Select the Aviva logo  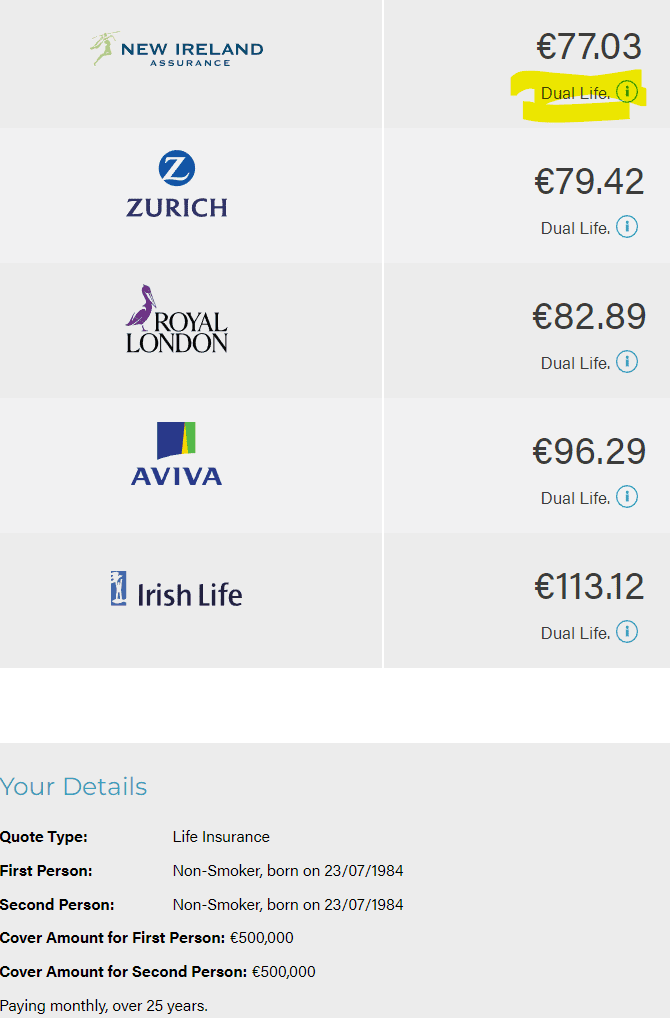177,454
